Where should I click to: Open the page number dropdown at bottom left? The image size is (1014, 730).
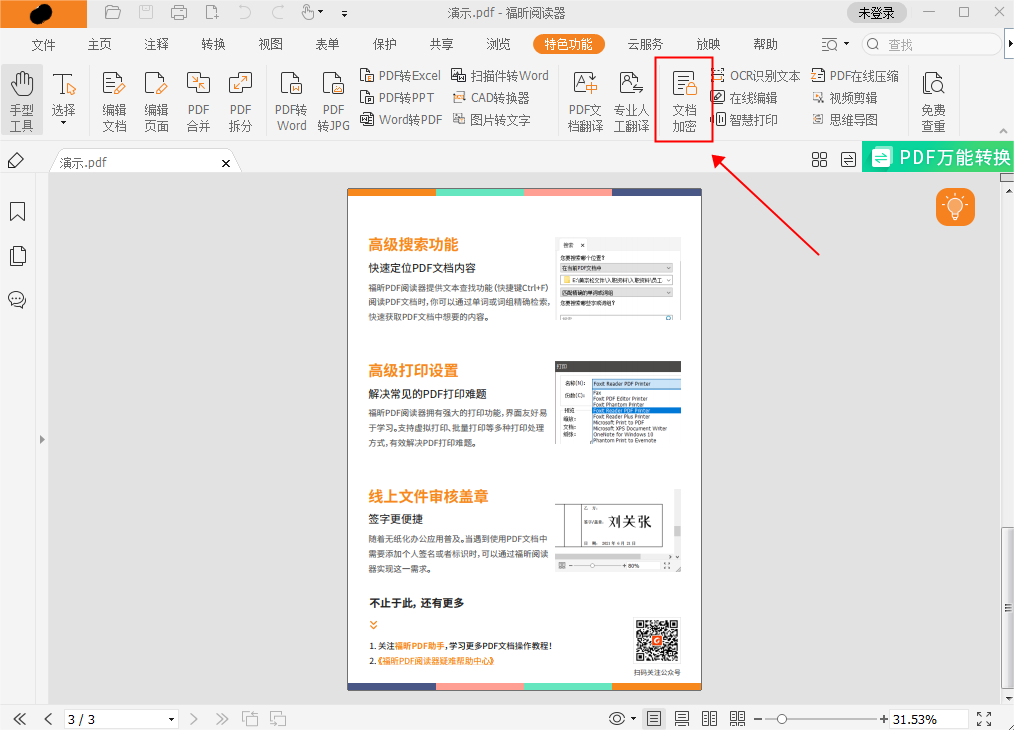click(170, 718)
